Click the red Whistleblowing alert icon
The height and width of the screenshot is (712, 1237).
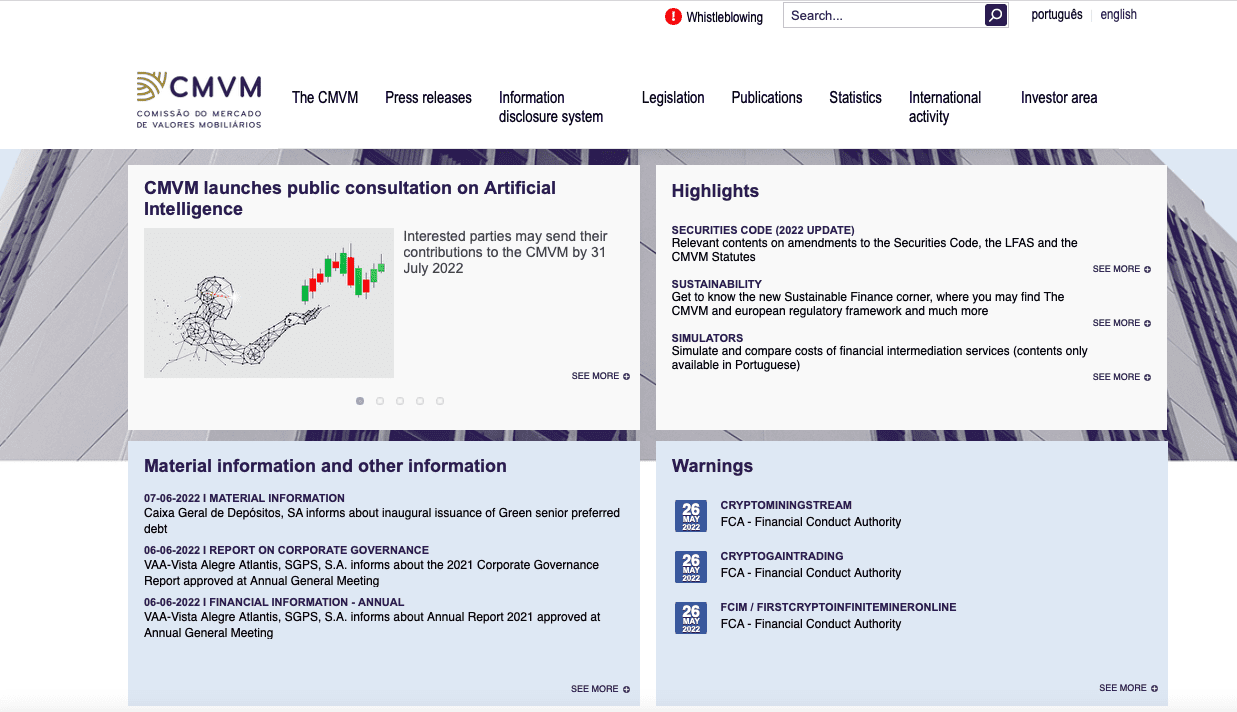pyautogui.click(x=672, y=16)
